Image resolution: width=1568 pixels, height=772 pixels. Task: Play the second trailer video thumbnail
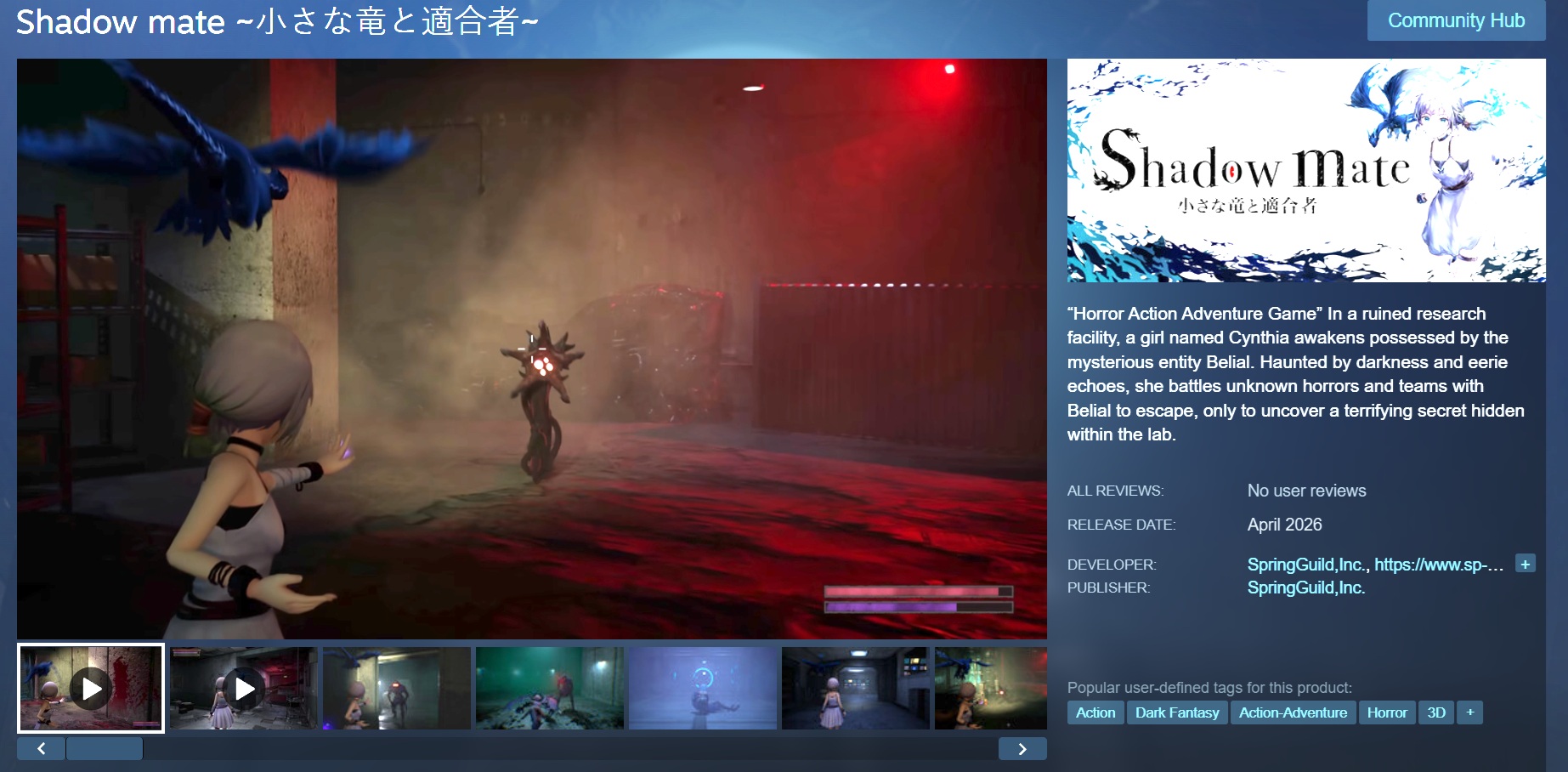244,688
